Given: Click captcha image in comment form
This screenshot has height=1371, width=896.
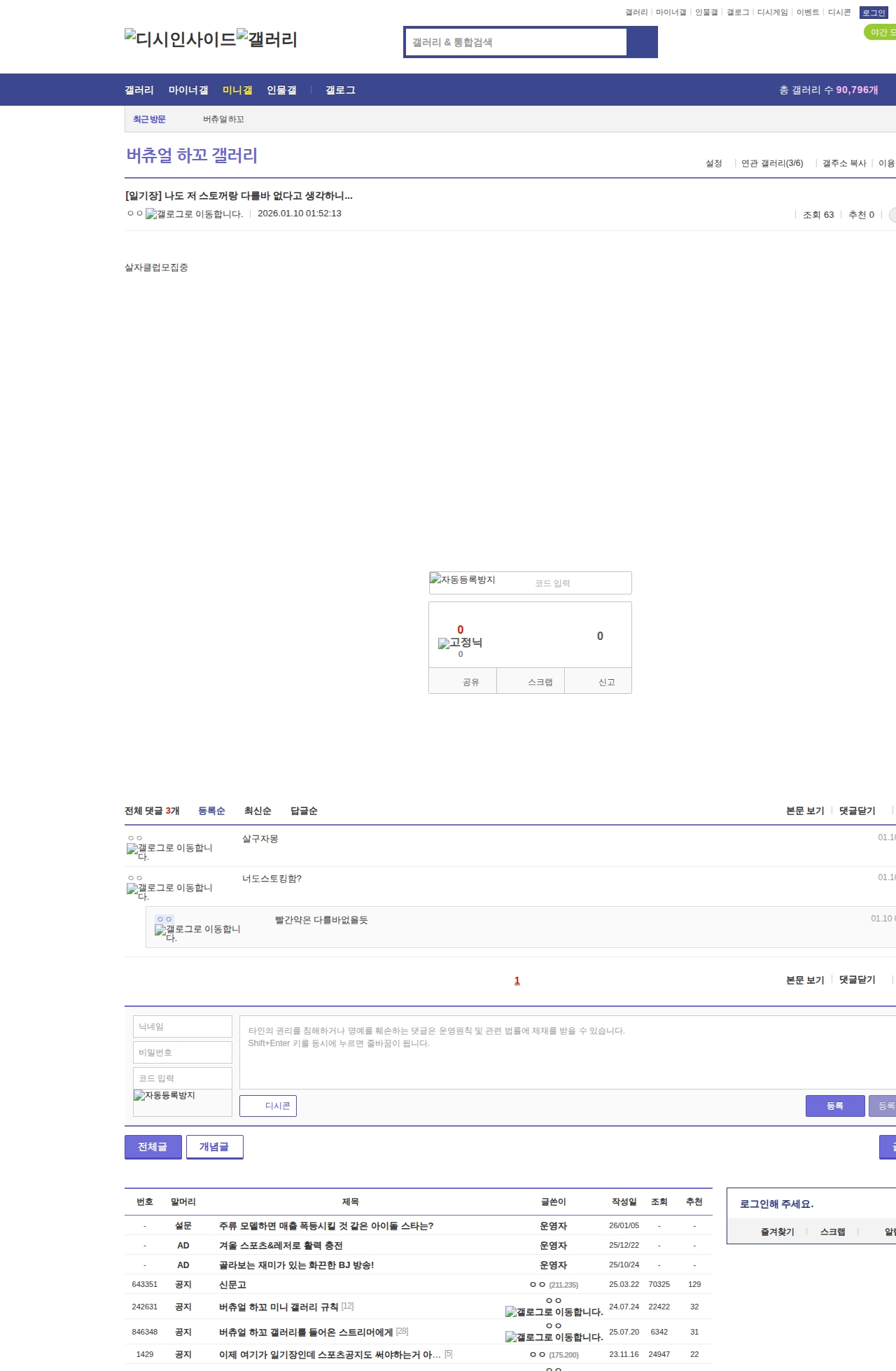Looking at the screenshot, I should point(164,1096).
